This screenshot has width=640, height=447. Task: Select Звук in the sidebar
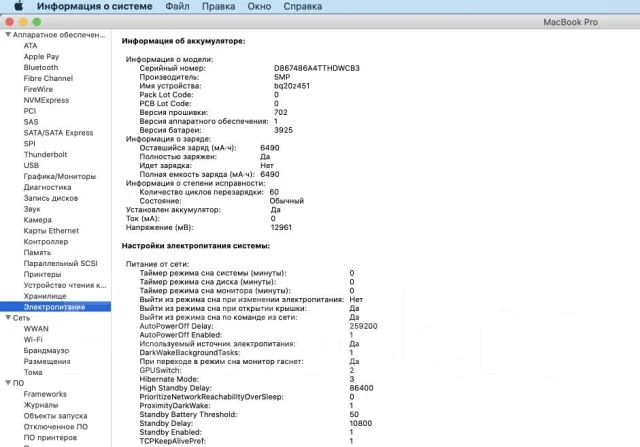[x=32, y=209]
